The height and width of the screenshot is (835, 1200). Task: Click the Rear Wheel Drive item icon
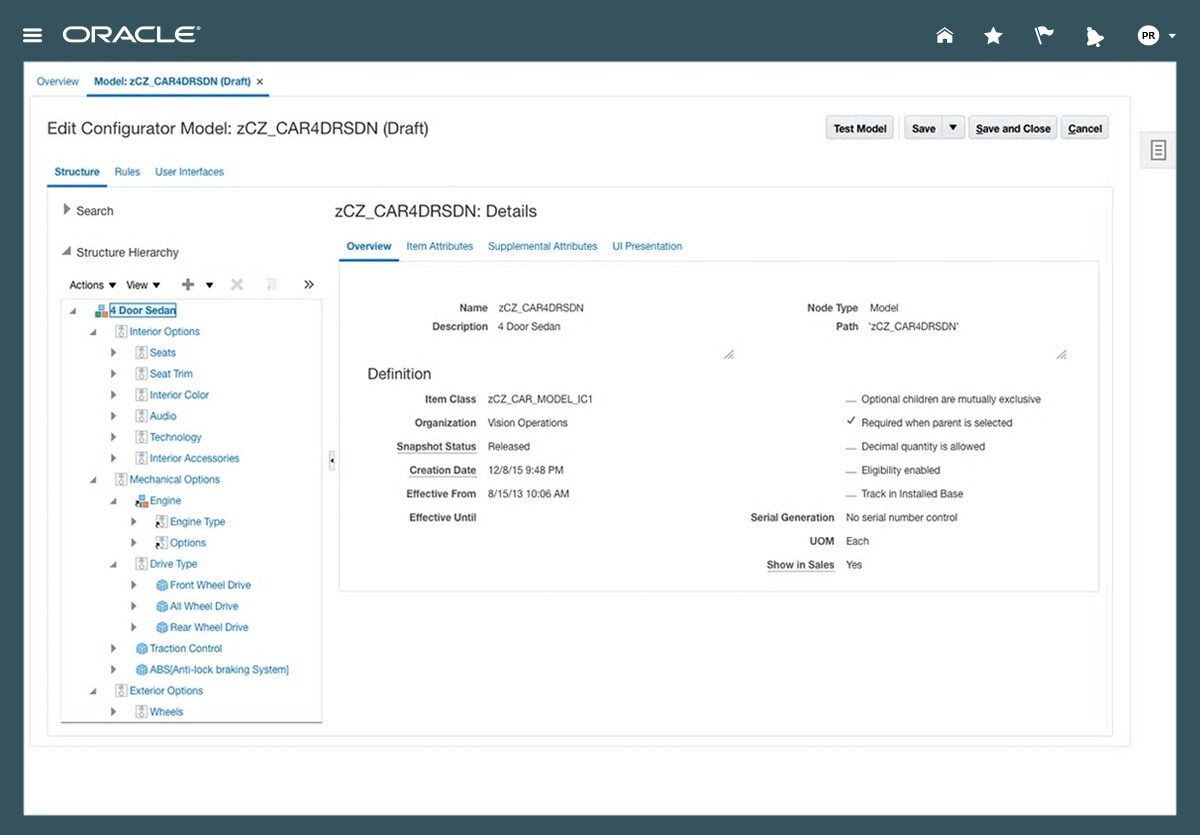162,627
